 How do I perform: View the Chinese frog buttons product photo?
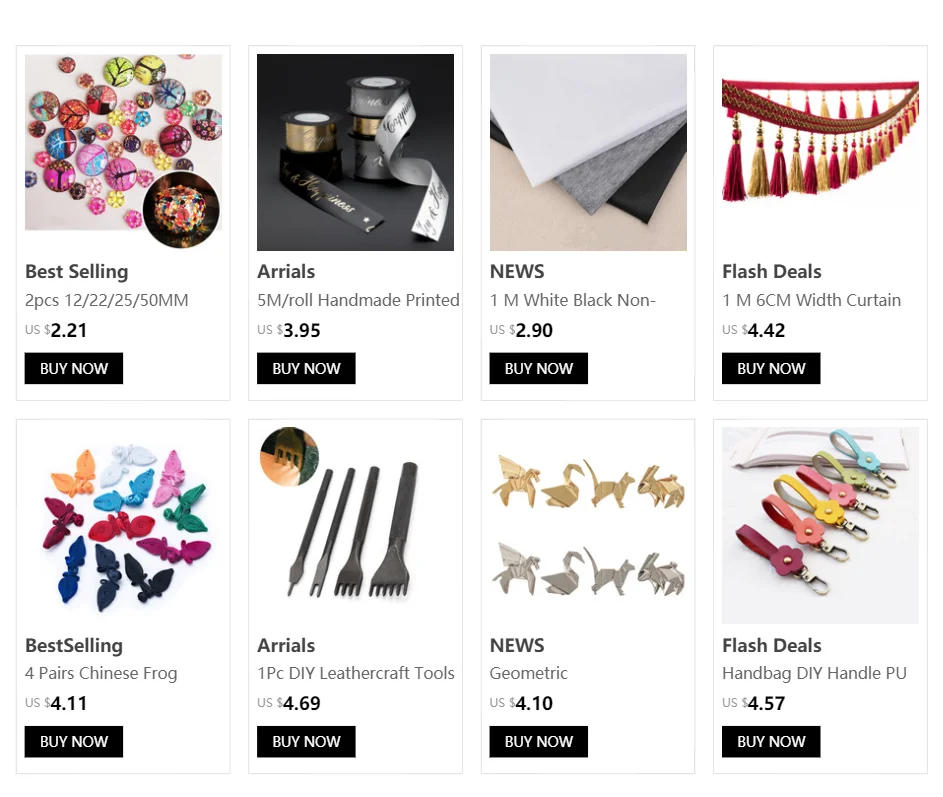(x=123, y=526)
